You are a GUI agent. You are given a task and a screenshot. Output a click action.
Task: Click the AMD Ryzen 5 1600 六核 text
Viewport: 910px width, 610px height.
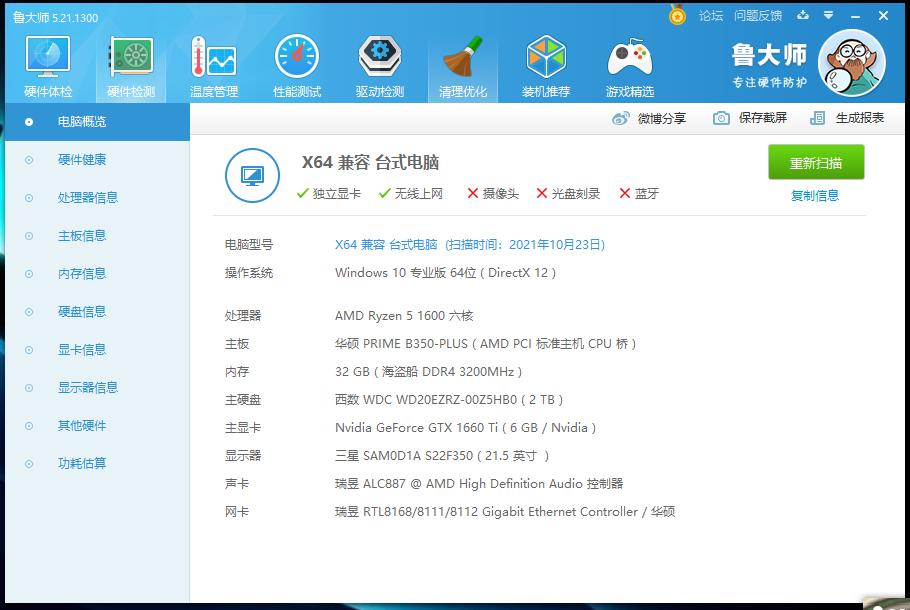404,316
